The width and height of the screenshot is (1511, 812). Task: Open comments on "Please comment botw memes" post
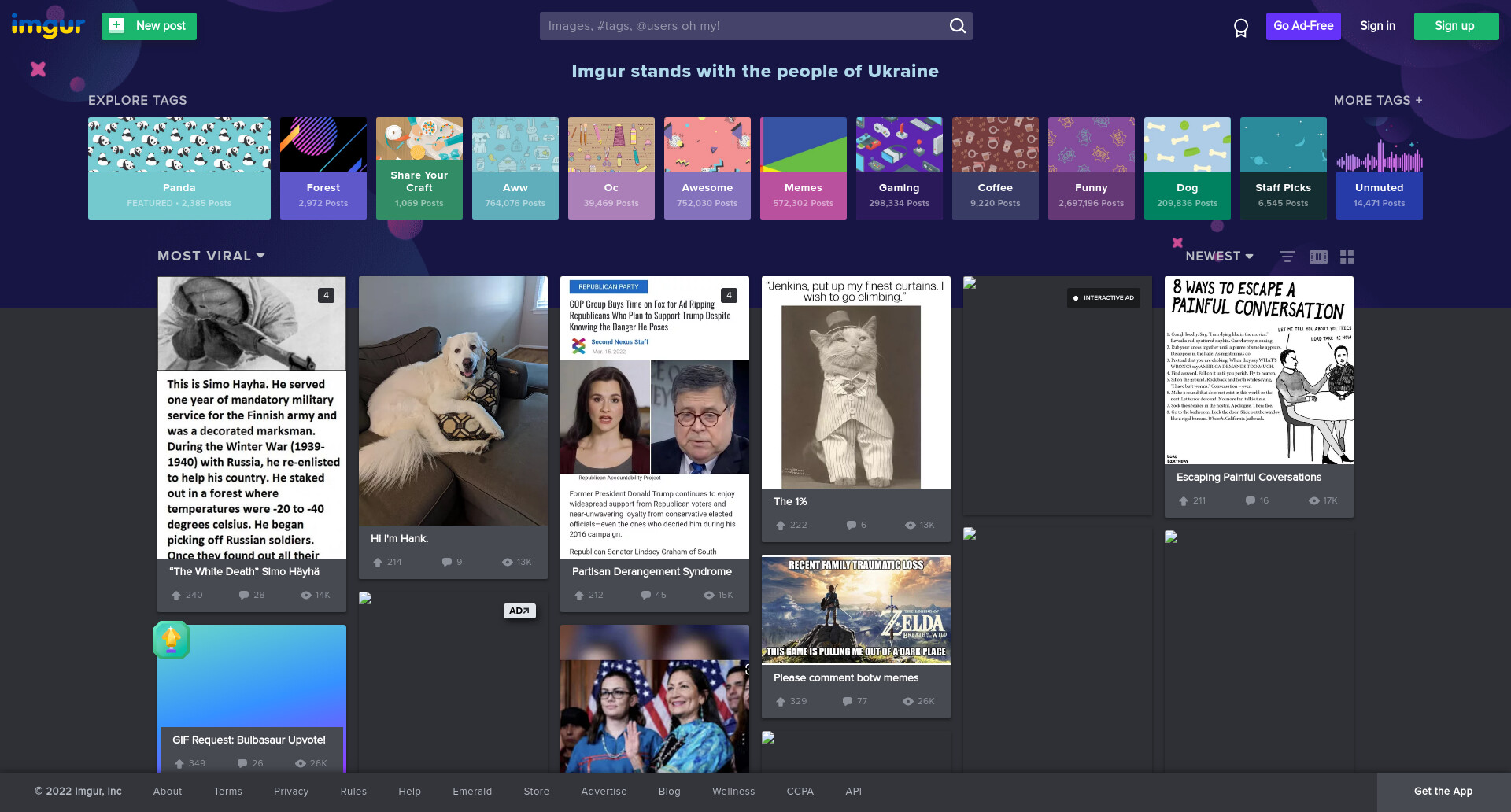[x=848, y=702]
